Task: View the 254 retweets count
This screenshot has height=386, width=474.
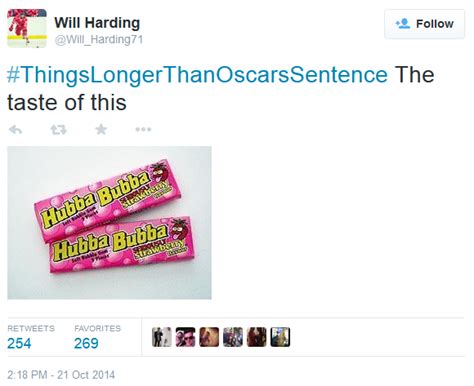Action: [19, 343]
